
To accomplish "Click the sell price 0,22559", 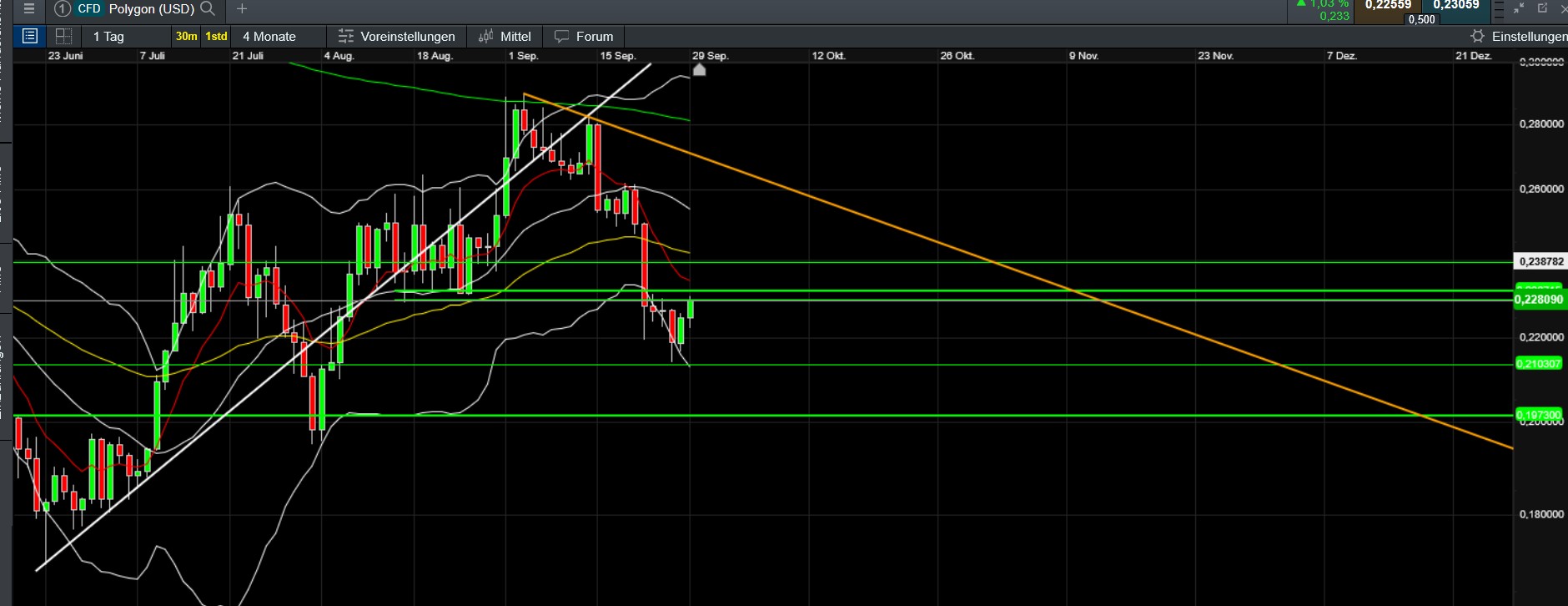I will (1388, 5).
